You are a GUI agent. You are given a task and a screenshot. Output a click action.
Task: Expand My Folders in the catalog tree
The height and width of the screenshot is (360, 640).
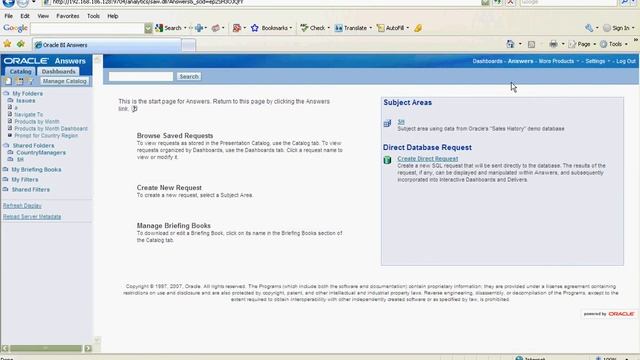pyautogui.click(x=6, y=93)
